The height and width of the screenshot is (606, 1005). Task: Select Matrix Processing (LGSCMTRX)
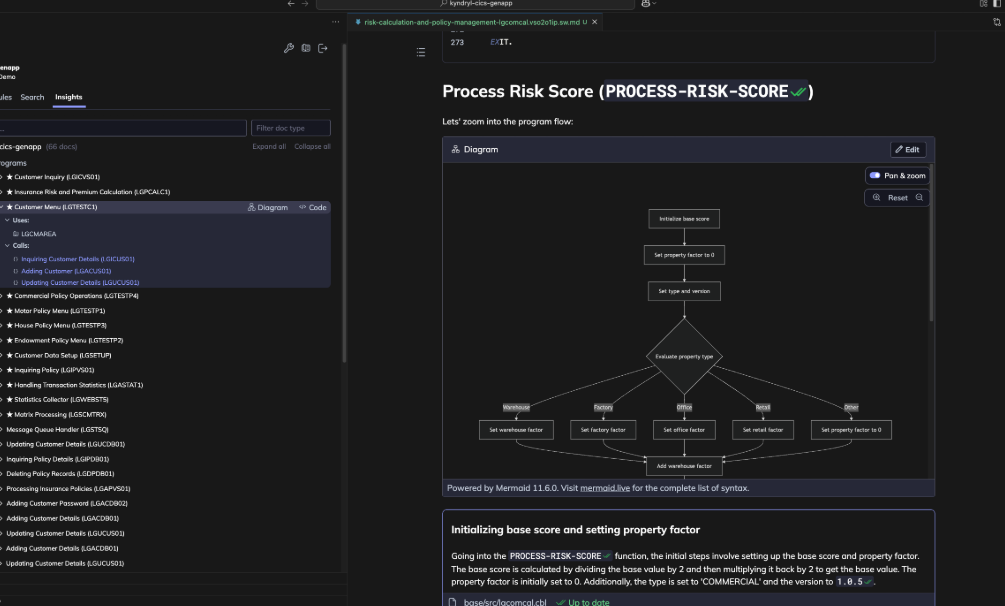click(60, 415)
